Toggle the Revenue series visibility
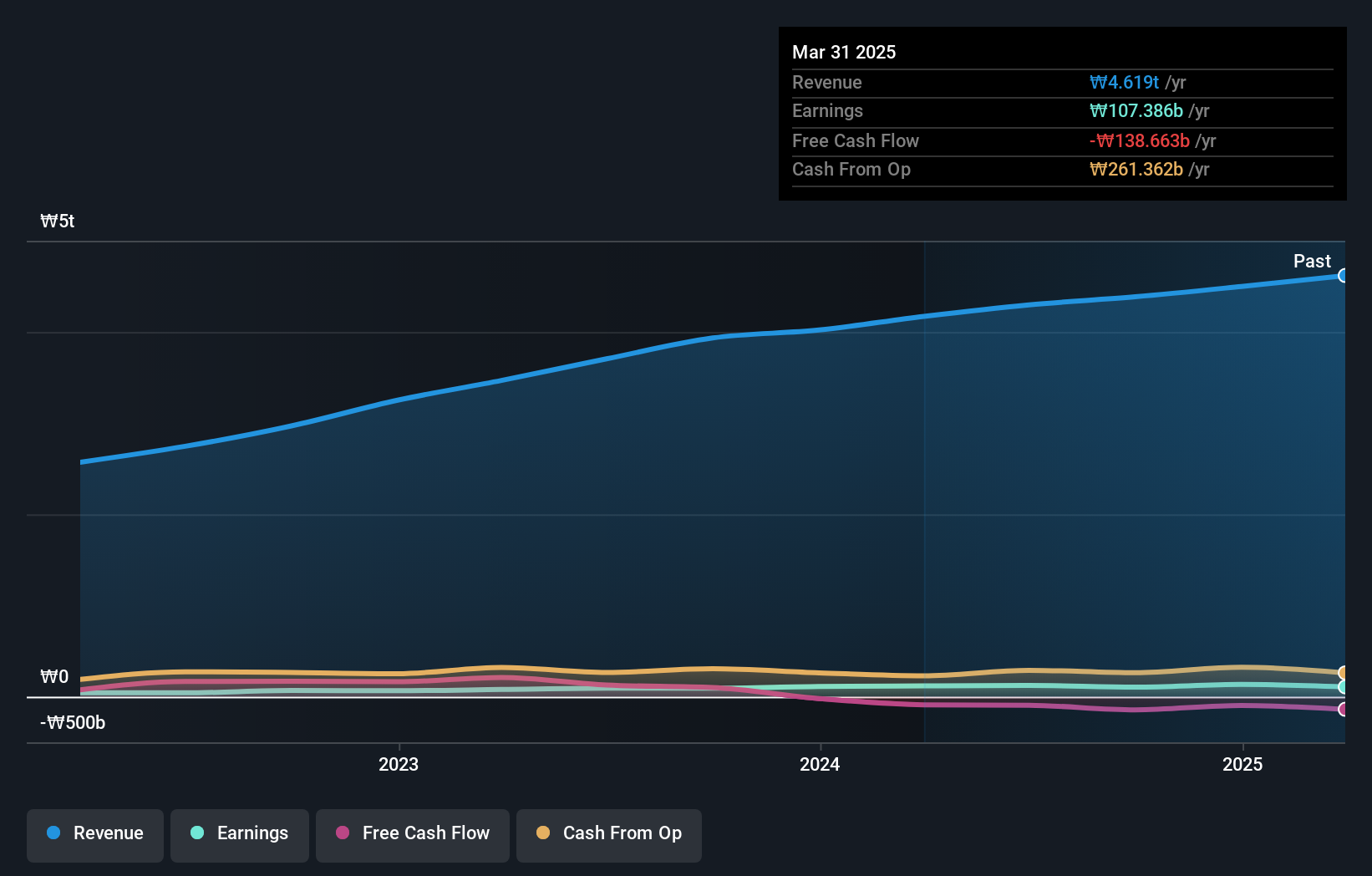 tap(94, 833)
